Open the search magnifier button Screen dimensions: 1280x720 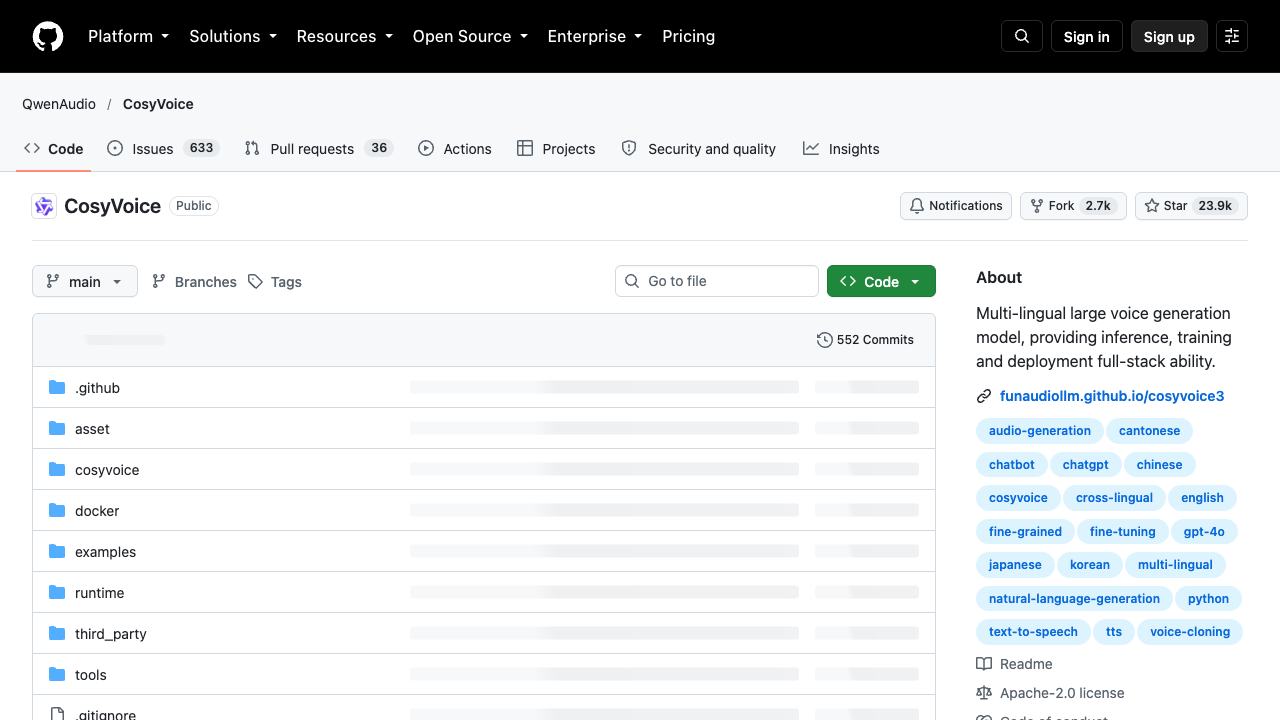tap(1022, 36)
